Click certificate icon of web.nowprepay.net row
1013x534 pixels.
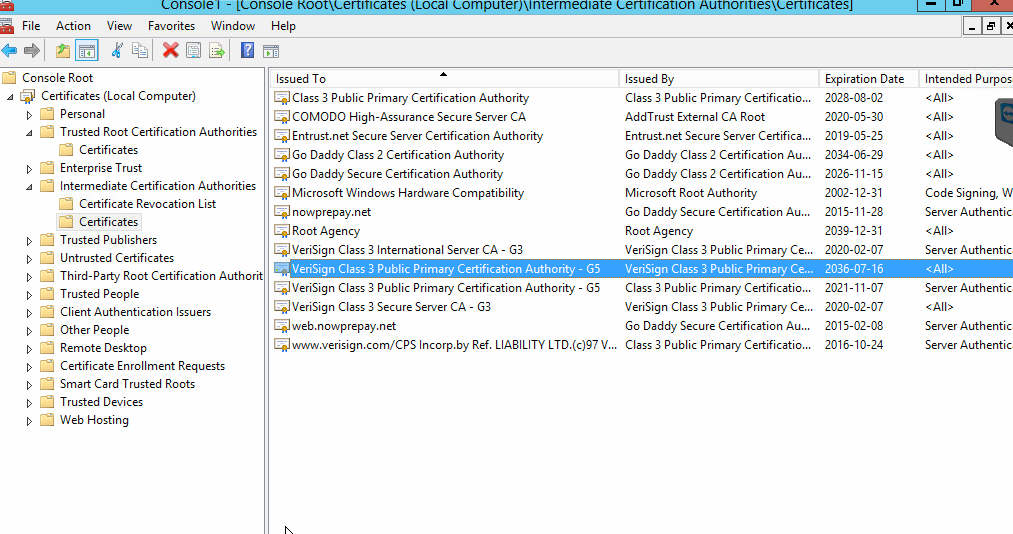pos(282,325)
